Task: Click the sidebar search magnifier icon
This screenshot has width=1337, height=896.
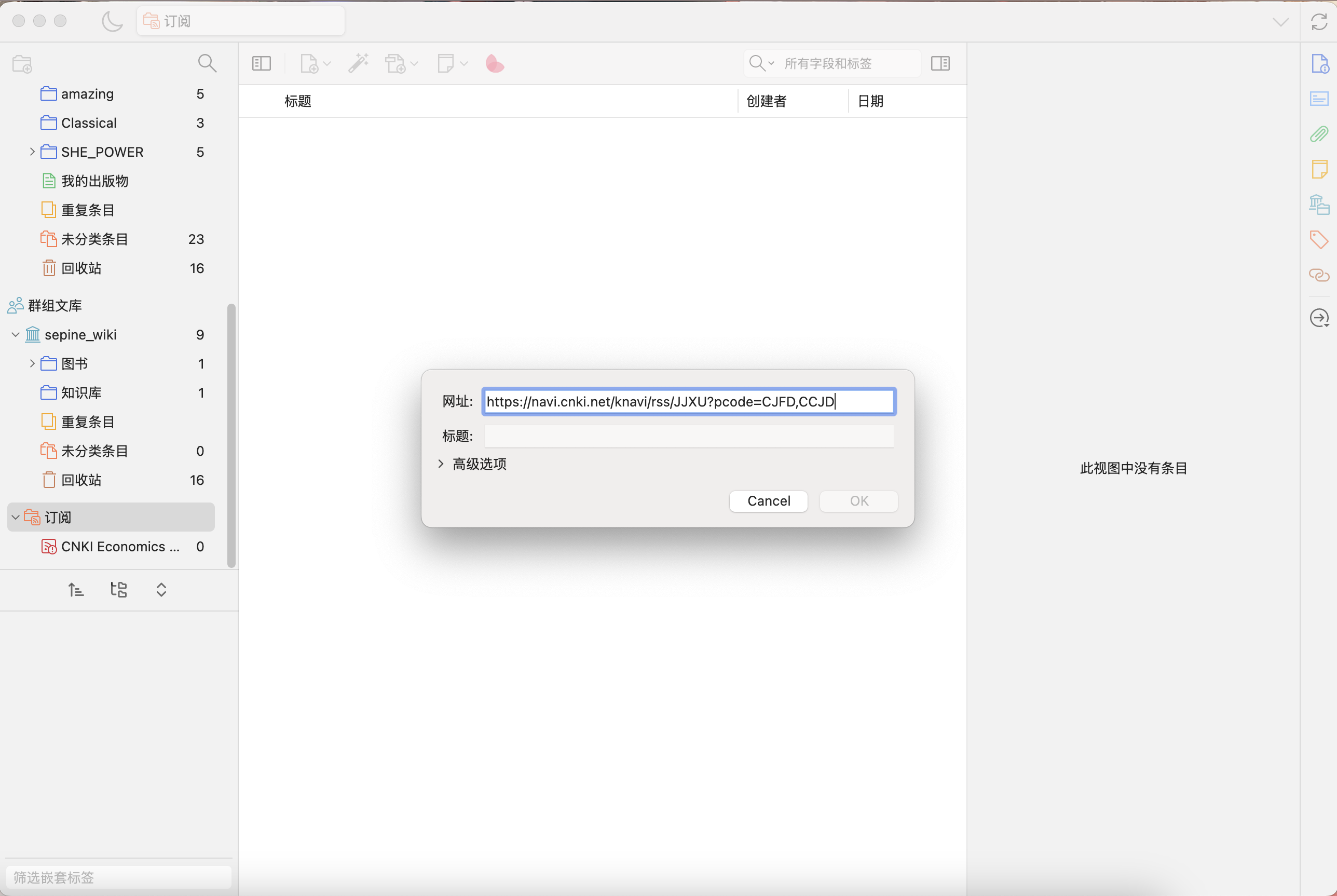Action: [x=207, y=63]
